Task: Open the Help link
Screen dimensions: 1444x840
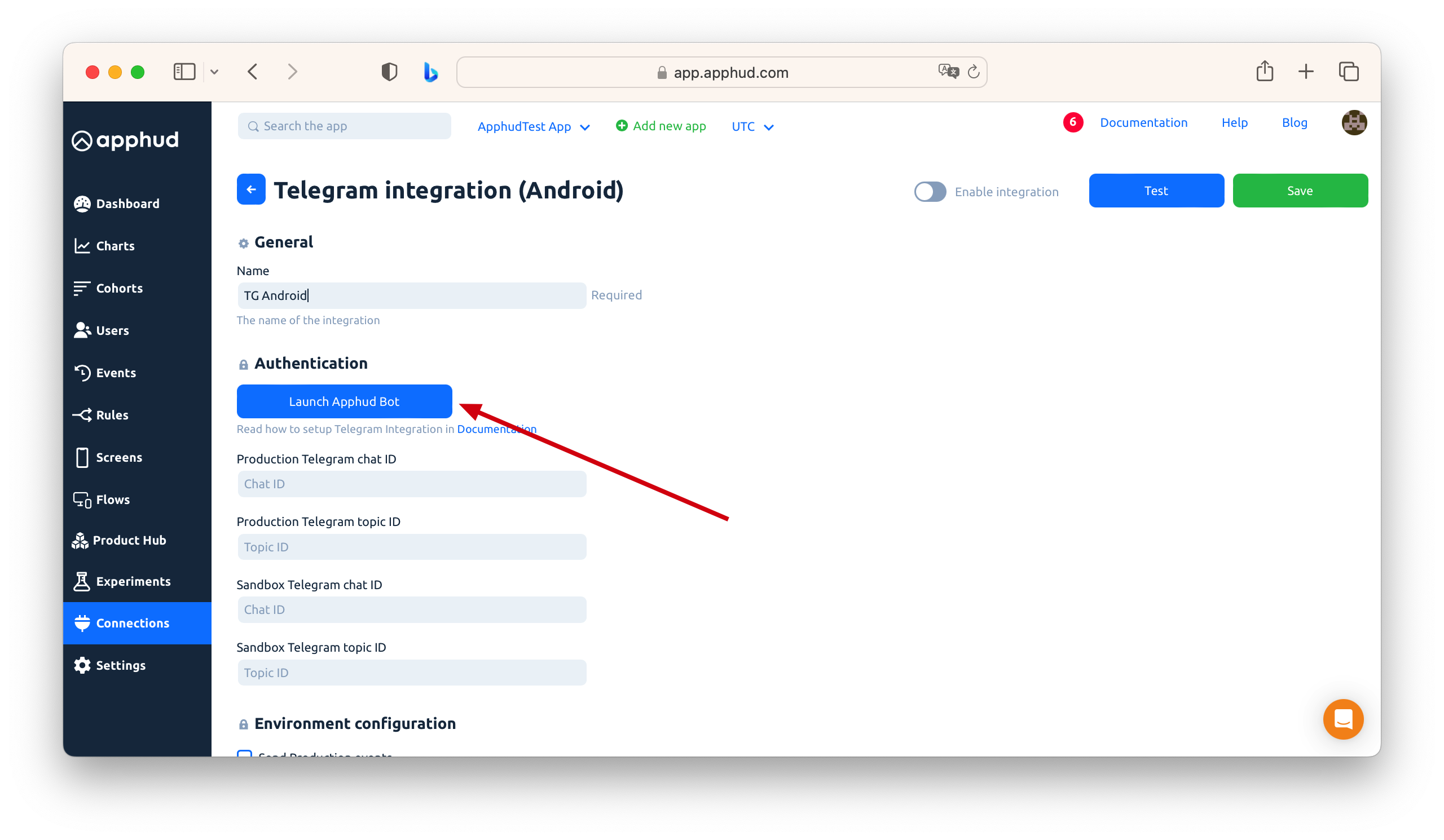Action: point(1234,122)
